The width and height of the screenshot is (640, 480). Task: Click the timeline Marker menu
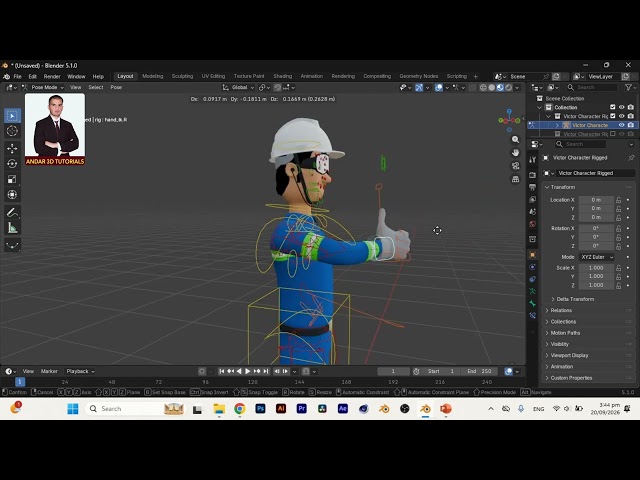pos(49,371)
